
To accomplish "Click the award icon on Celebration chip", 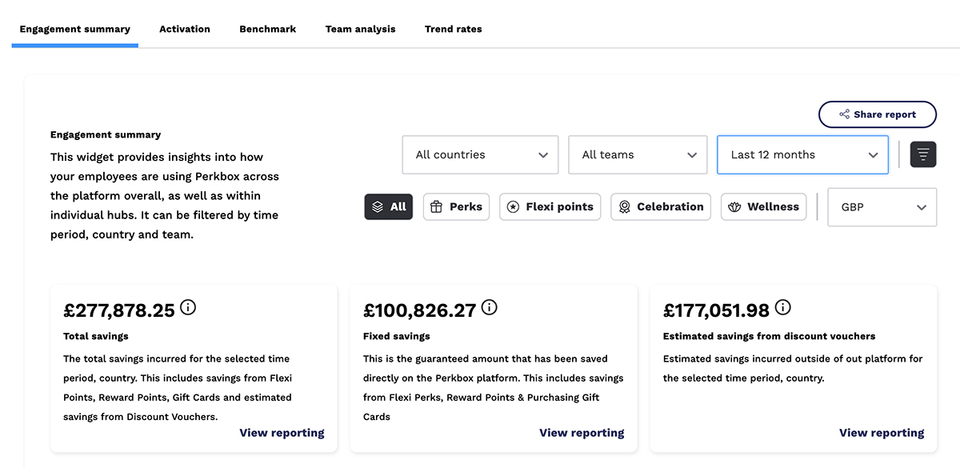I will 625,207.
